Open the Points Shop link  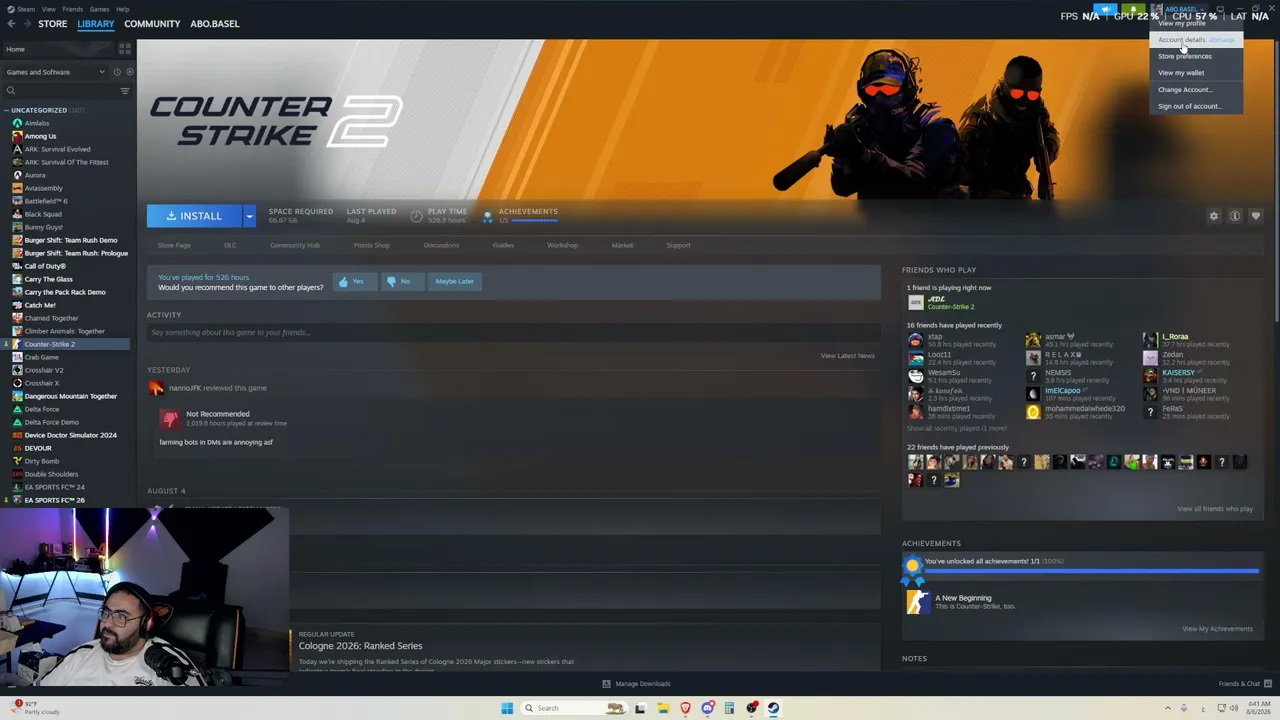click(371, 245)
